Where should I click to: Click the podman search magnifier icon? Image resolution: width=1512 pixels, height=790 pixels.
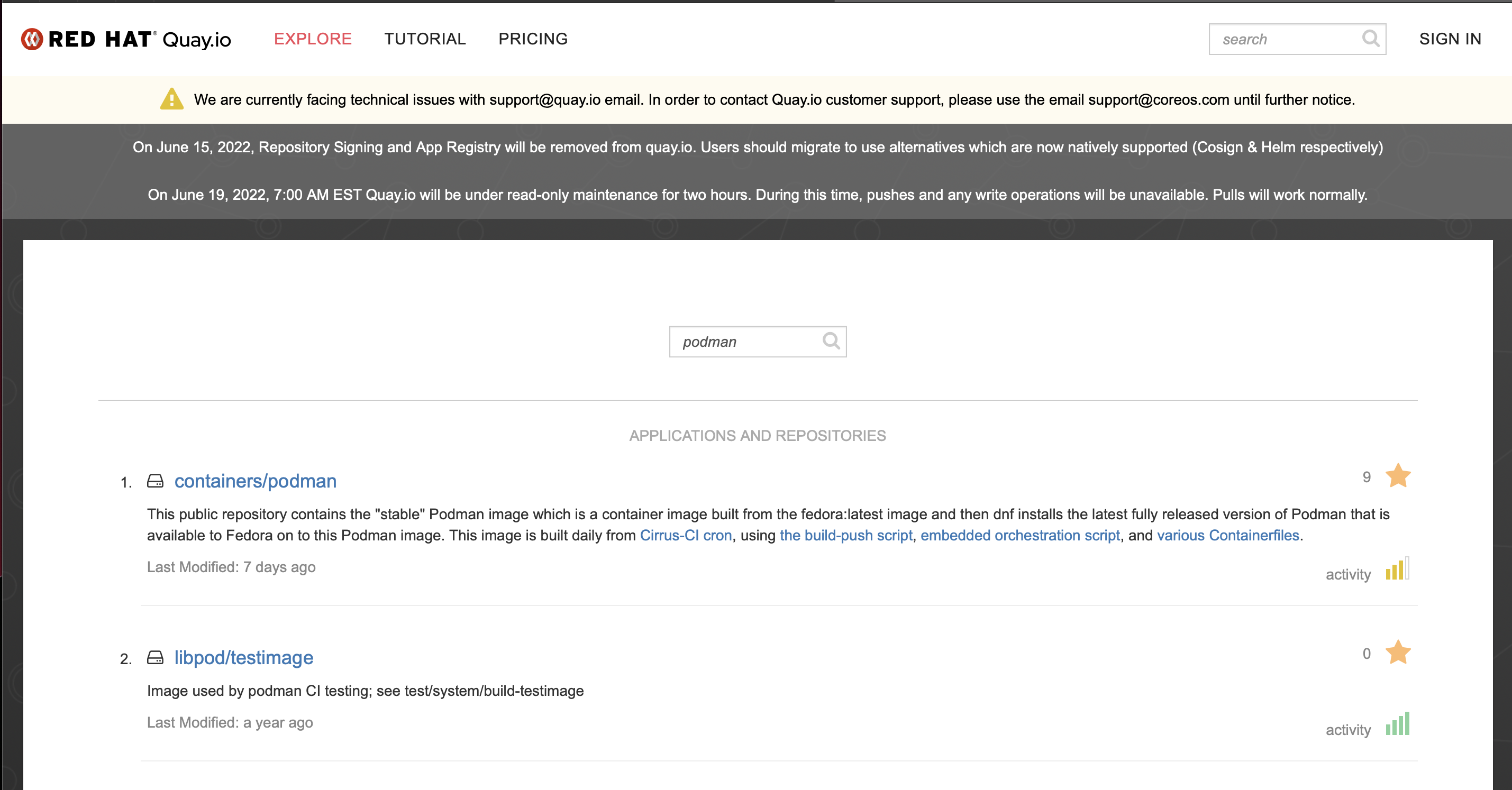(x=831, y=341)
